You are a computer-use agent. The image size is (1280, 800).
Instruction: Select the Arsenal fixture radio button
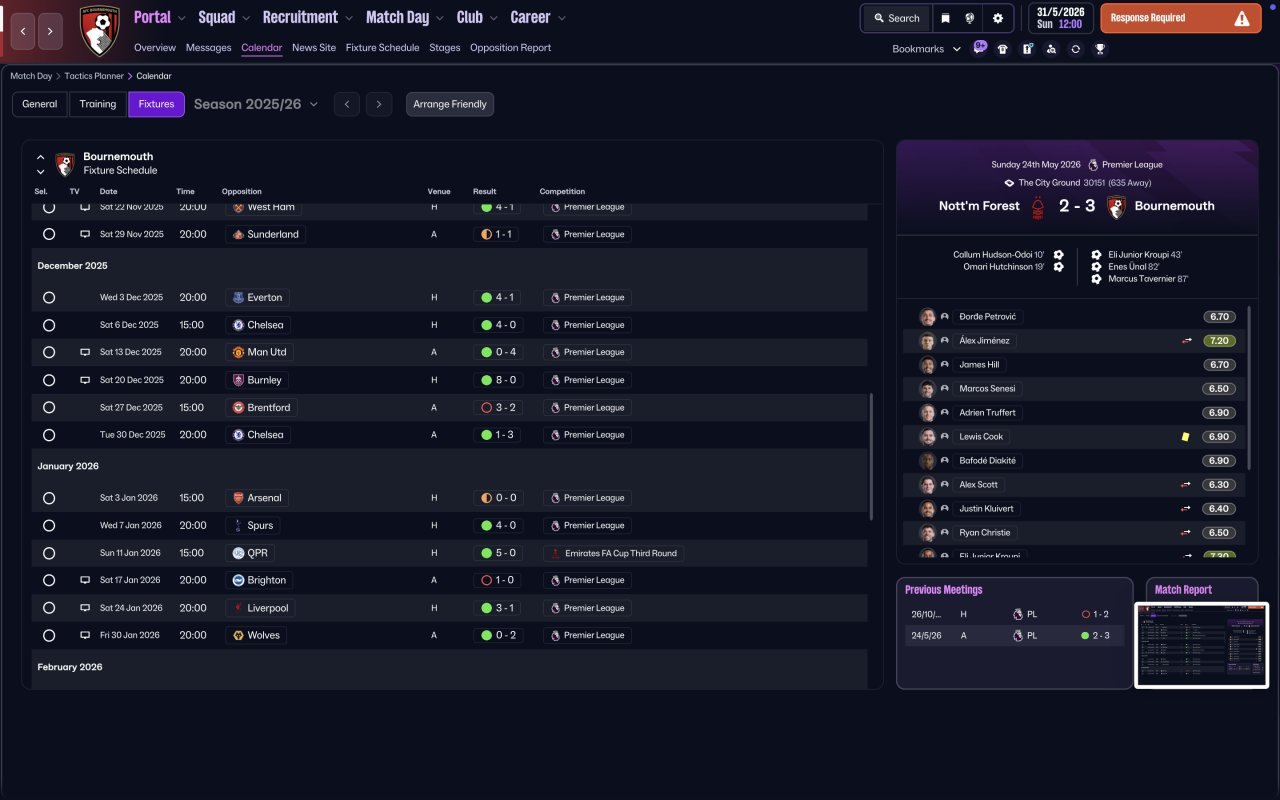49,498
